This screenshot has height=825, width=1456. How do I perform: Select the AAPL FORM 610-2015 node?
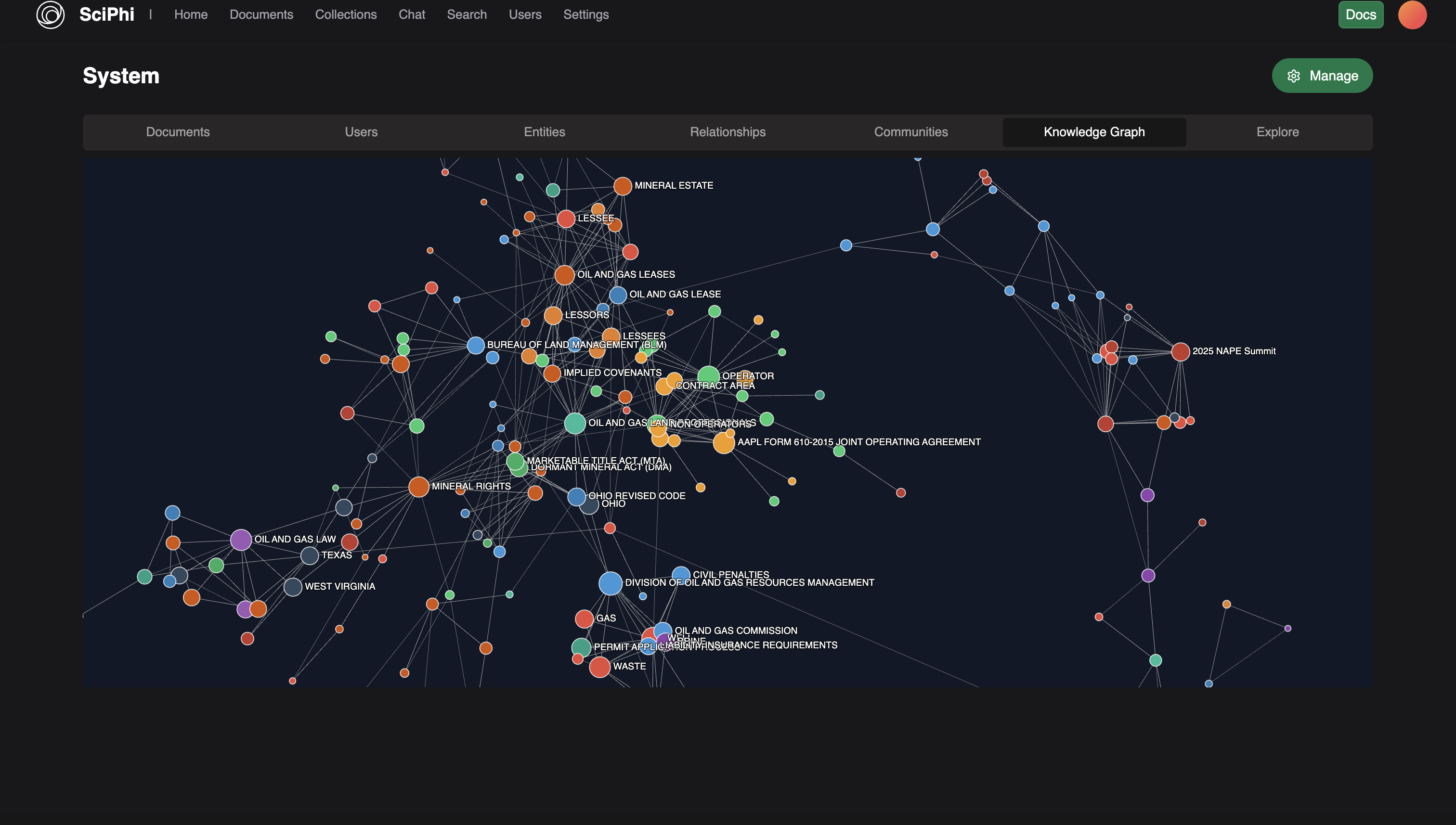point(723,443)
